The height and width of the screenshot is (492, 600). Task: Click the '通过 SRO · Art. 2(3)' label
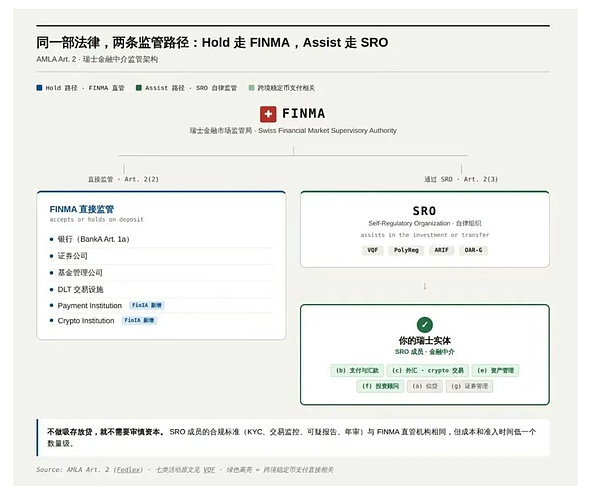(x=461, y=179)
